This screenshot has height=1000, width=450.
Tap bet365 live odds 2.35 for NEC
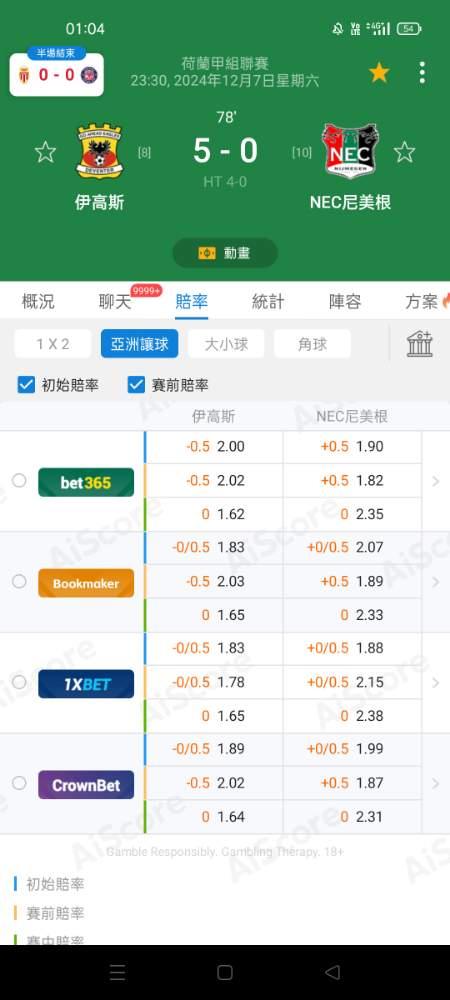tap(370, 514)
